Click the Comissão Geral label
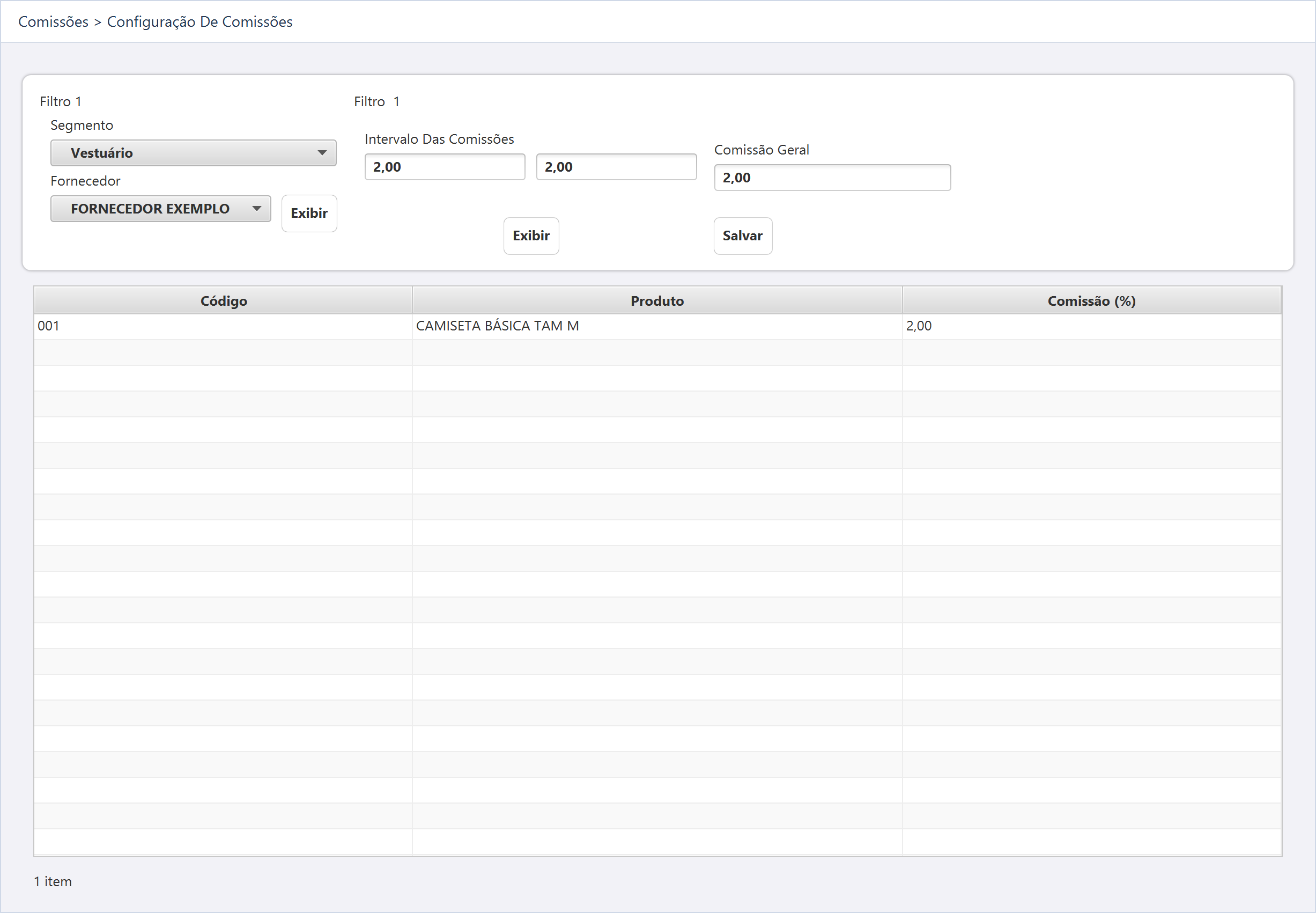 click(761, 150)
